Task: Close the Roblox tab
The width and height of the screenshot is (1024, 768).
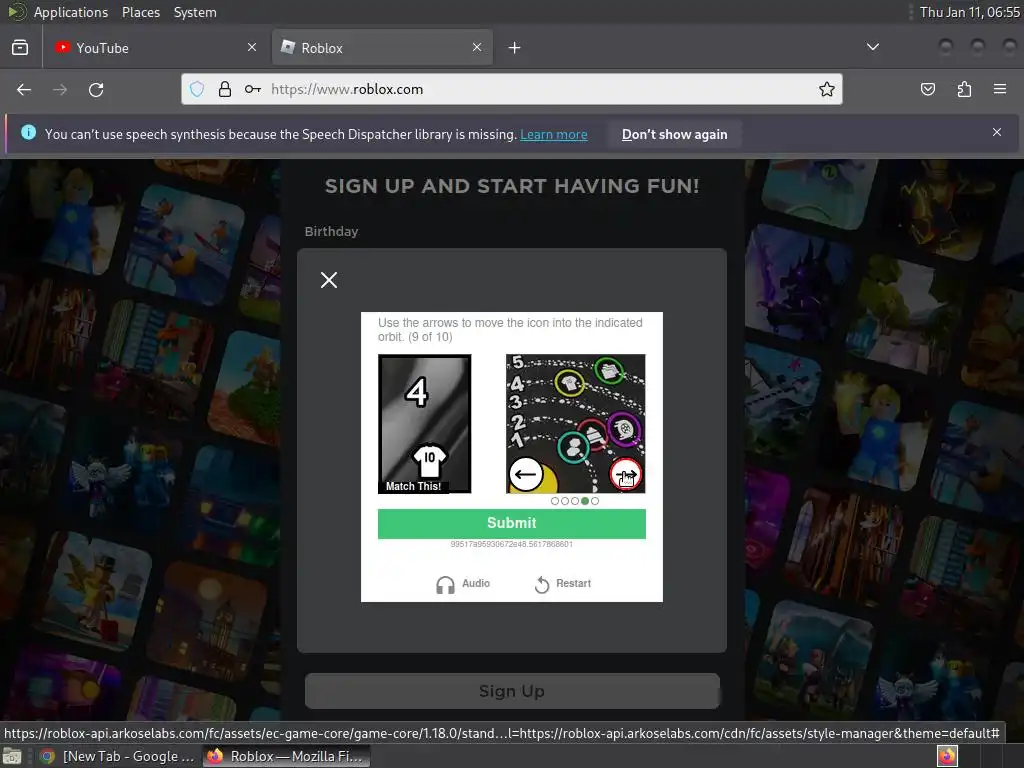Action: point(477,47)
